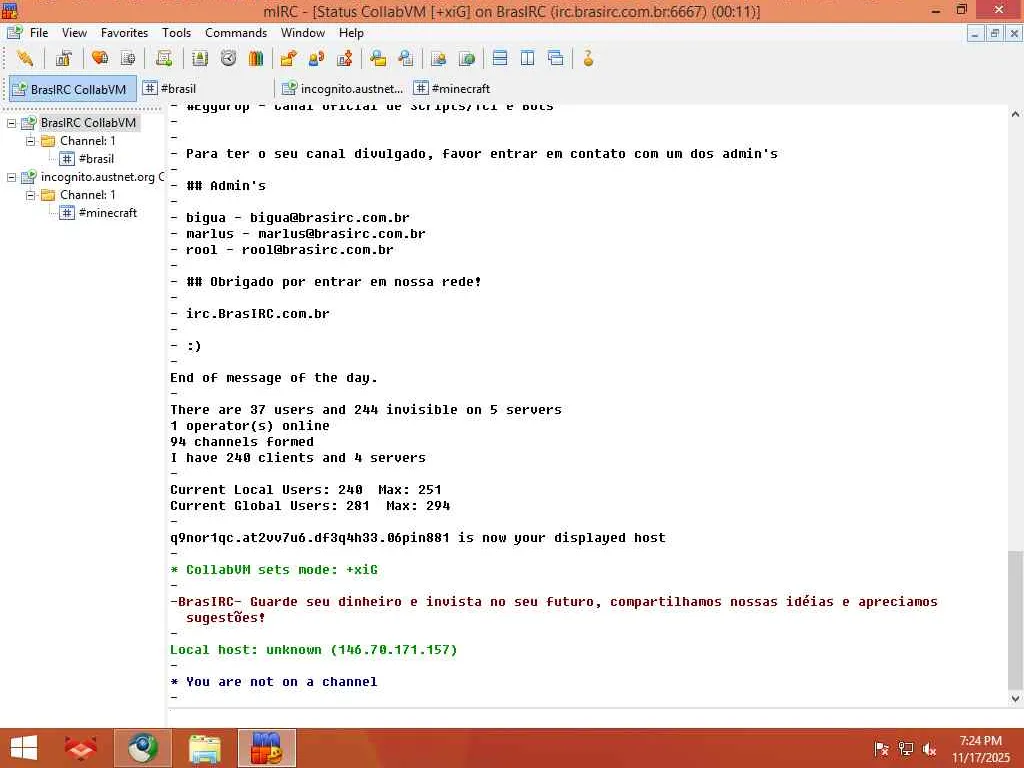Click the muted volume tray icon
This screenshot has height=768, width=1024.
point(929,749)
